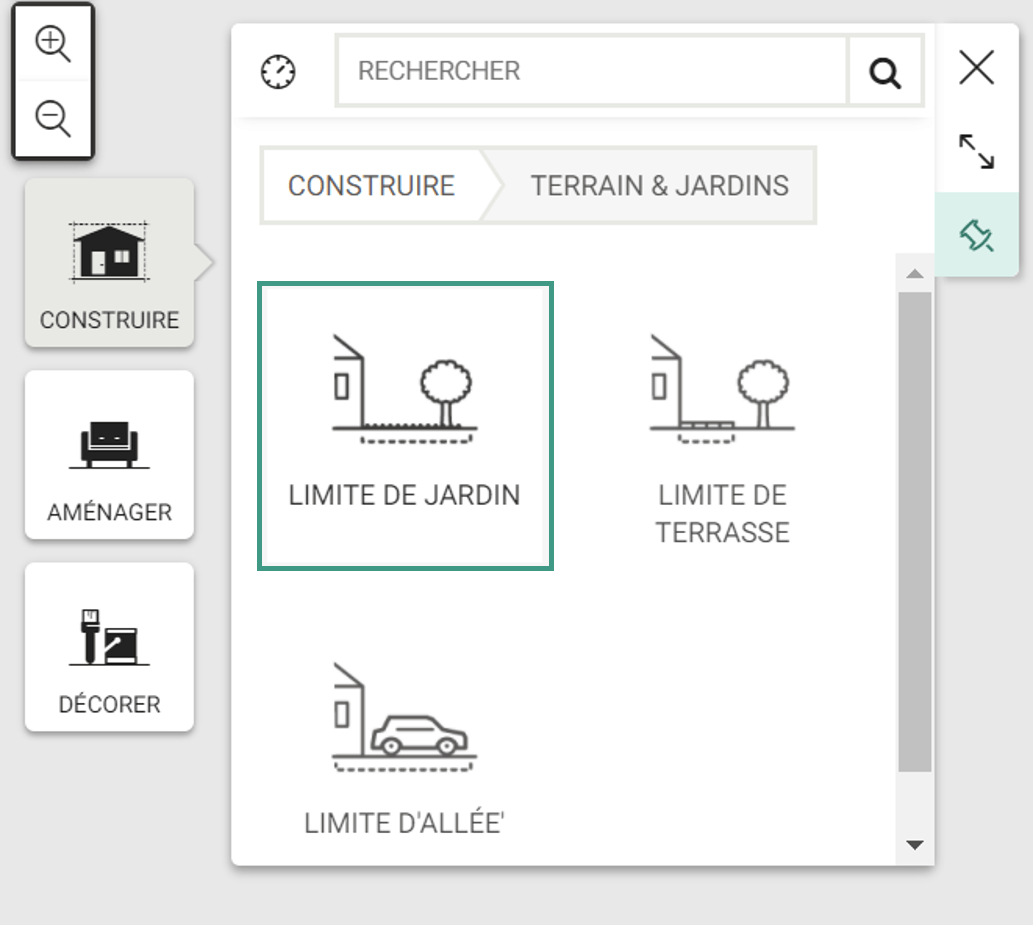Close the catalog panel
Screen dimensions: 1033x925
click(x=976, y=67)
